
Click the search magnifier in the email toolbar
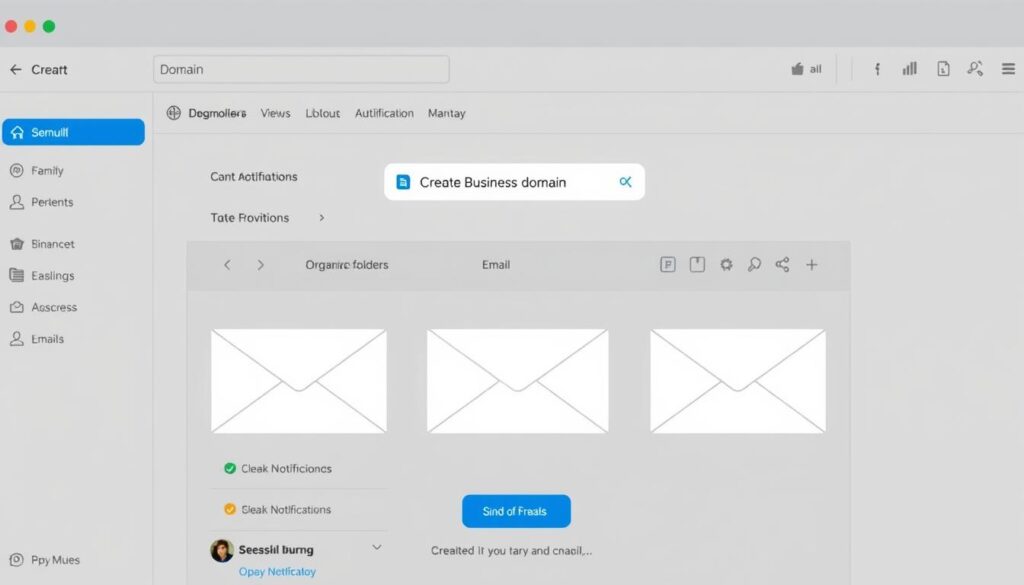pyautogui.click(x=754, y=264)
